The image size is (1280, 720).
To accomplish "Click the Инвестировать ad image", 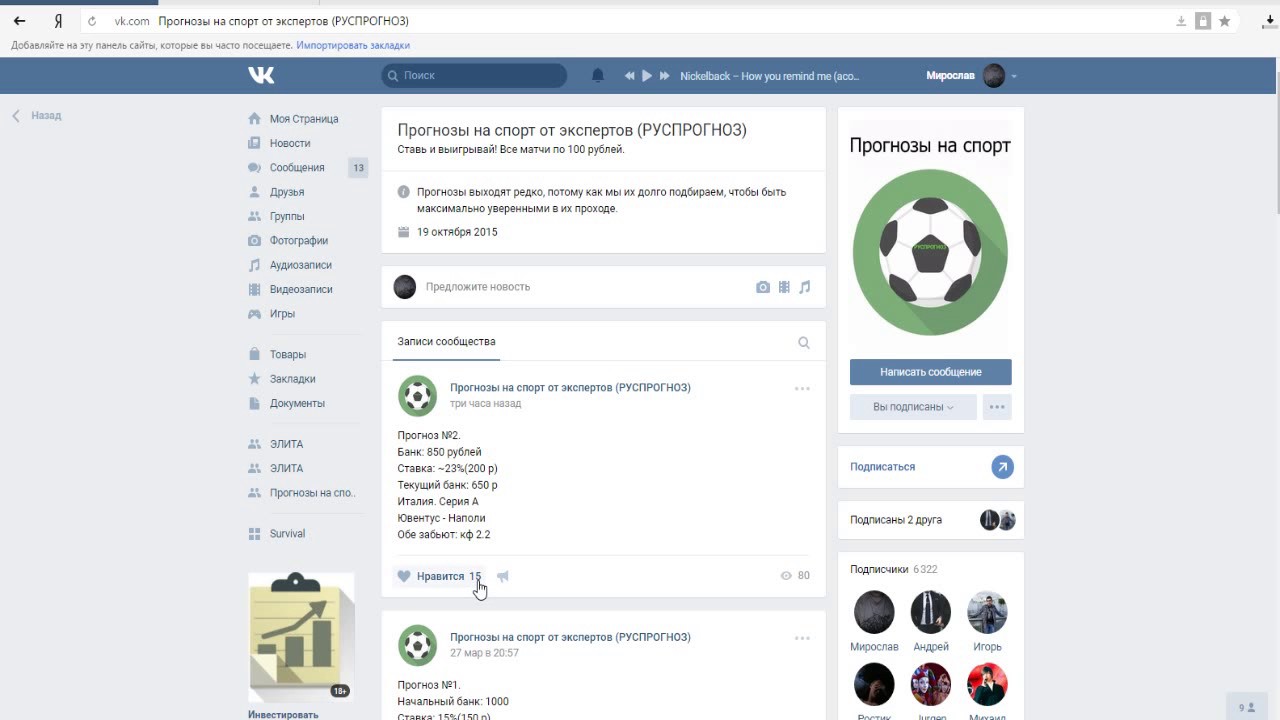I will 301,637.
